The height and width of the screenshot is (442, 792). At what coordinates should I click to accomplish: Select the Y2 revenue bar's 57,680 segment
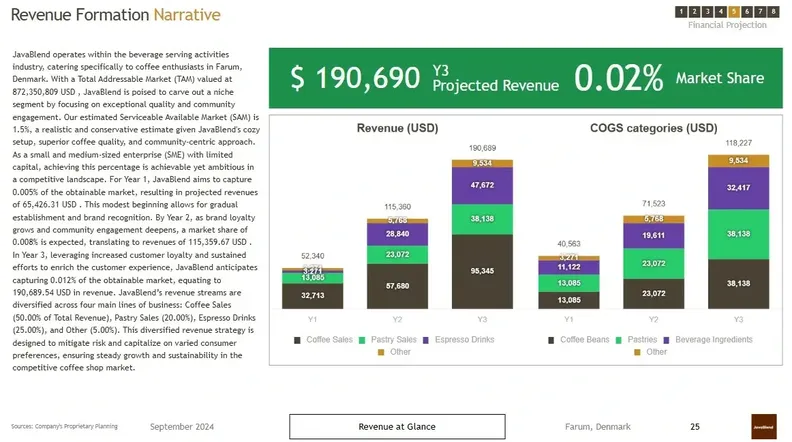coord(398,286)
